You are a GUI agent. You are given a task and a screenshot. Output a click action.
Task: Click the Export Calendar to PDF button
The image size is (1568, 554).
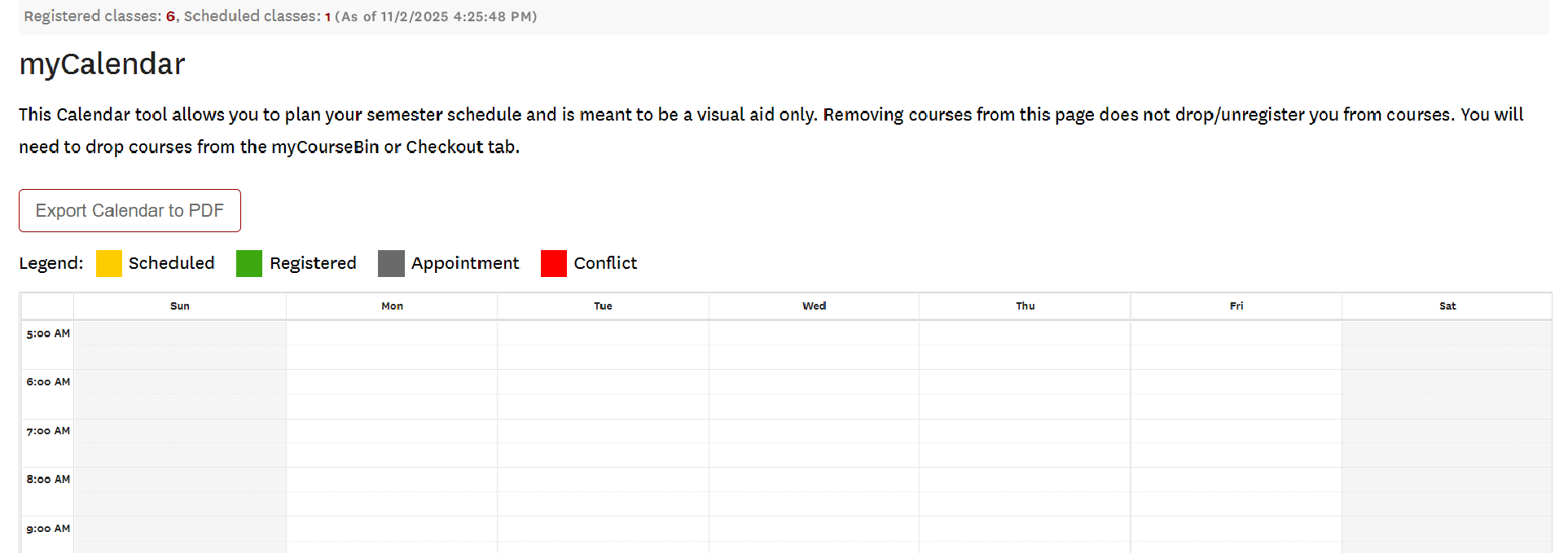click(129, 210)
